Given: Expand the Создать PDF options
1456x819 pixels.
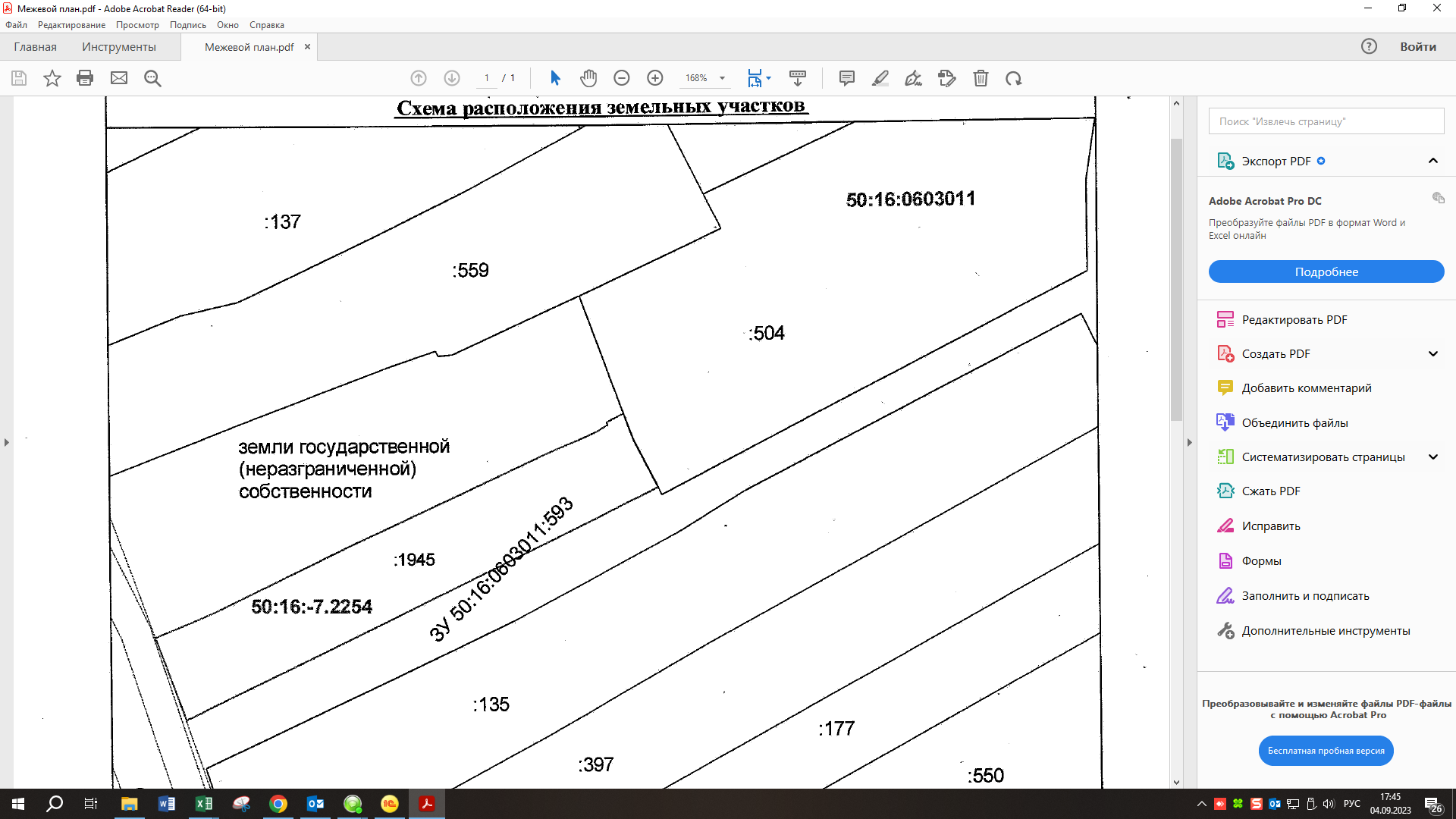Looking at the screenshot, I should click(x=1432, y=354).
